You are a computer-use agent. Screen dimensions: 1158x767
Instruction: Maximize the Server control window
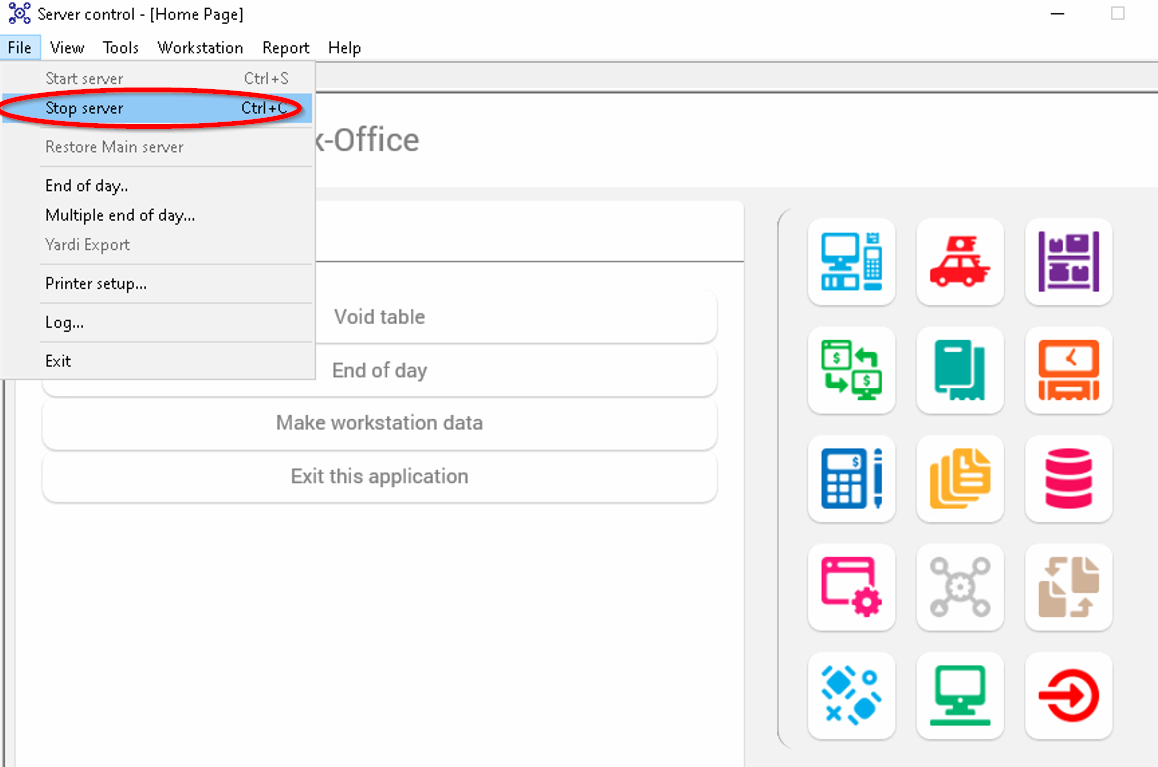(x=1117, y=13)
